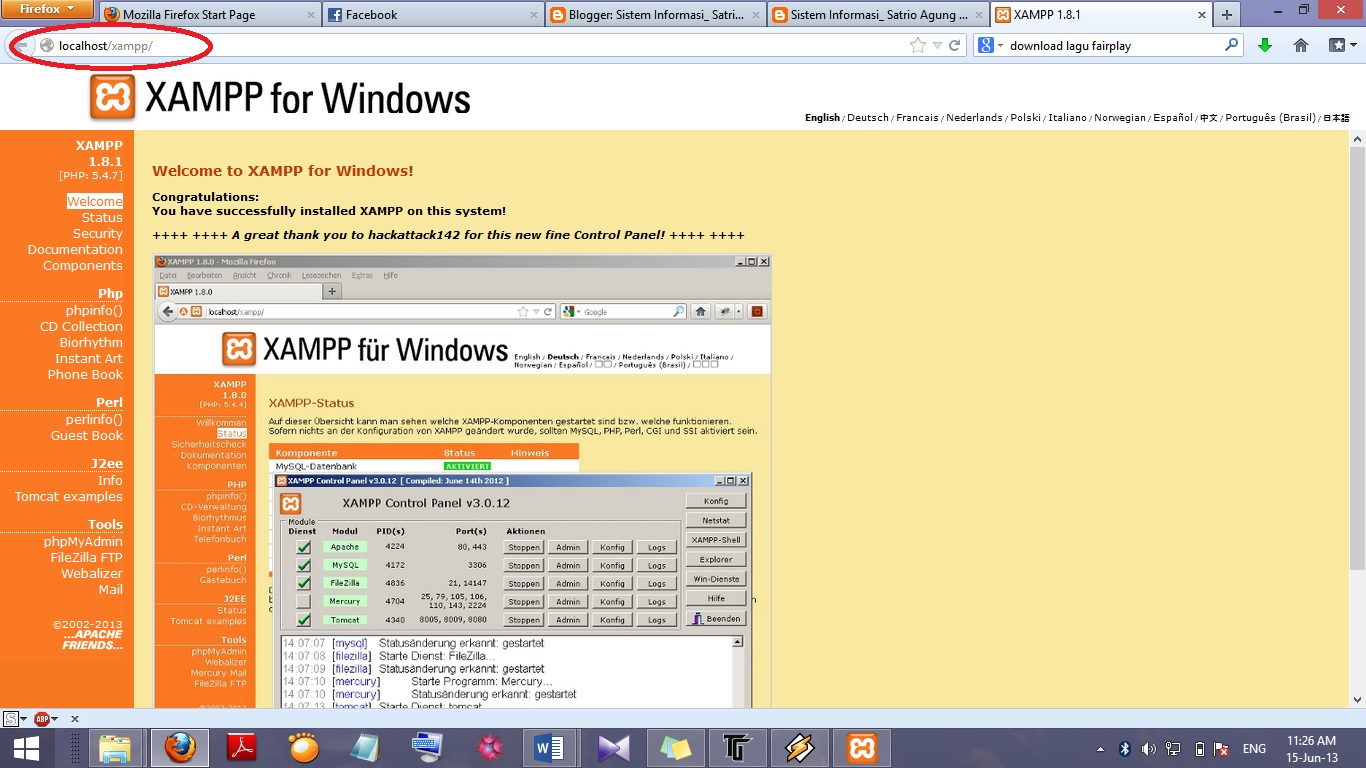The image size is (1366, 768).
Task: Open File Explorer from the taskbar
Action: tap(116, 748)
